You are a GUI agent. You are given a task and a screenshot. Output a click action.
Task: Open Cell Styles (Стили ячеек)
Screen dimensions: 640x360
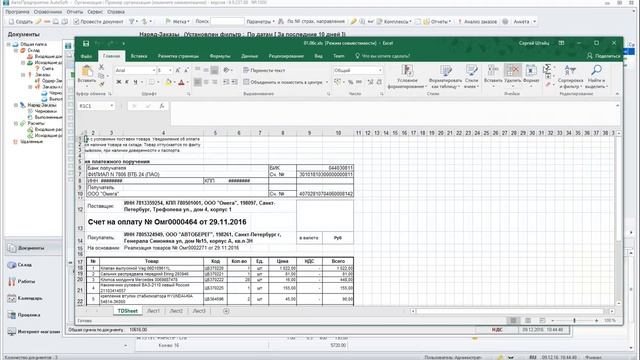(x=471, y=77)
